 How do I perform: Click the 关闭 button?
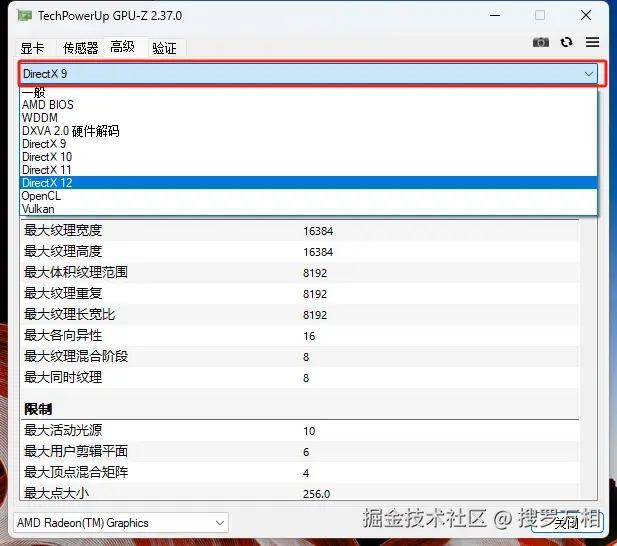coord(567,523)
